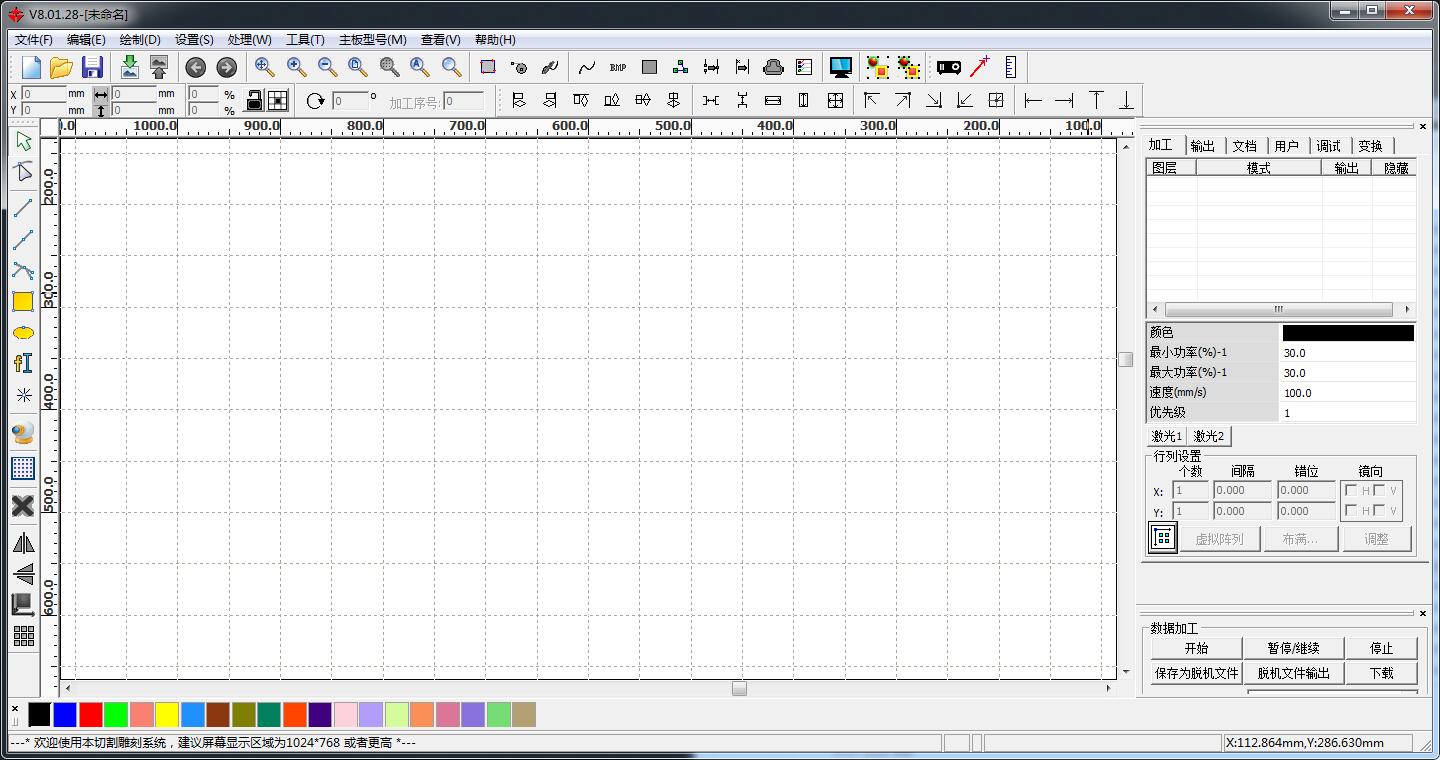Click the 停止 button
1440x760 pixels.
point(1382,648)
